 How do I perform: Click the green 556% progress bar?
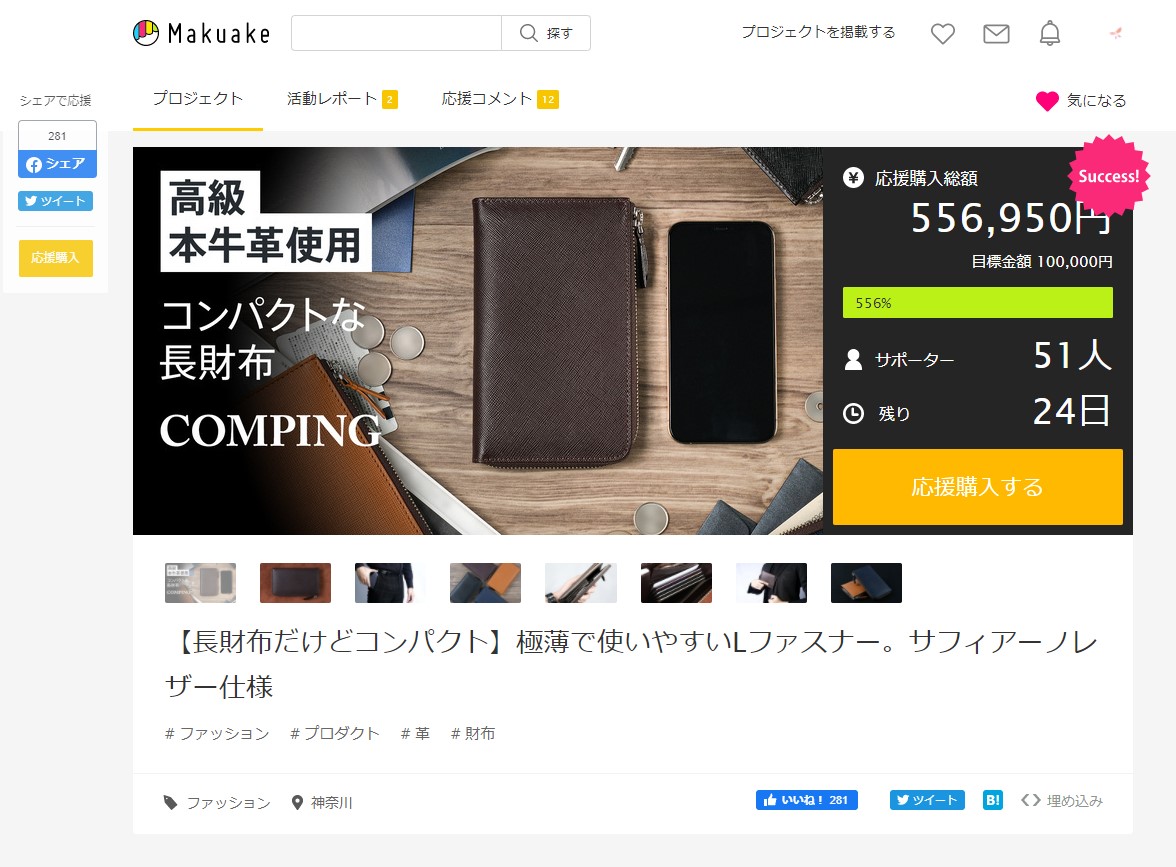tap(977, 303)
